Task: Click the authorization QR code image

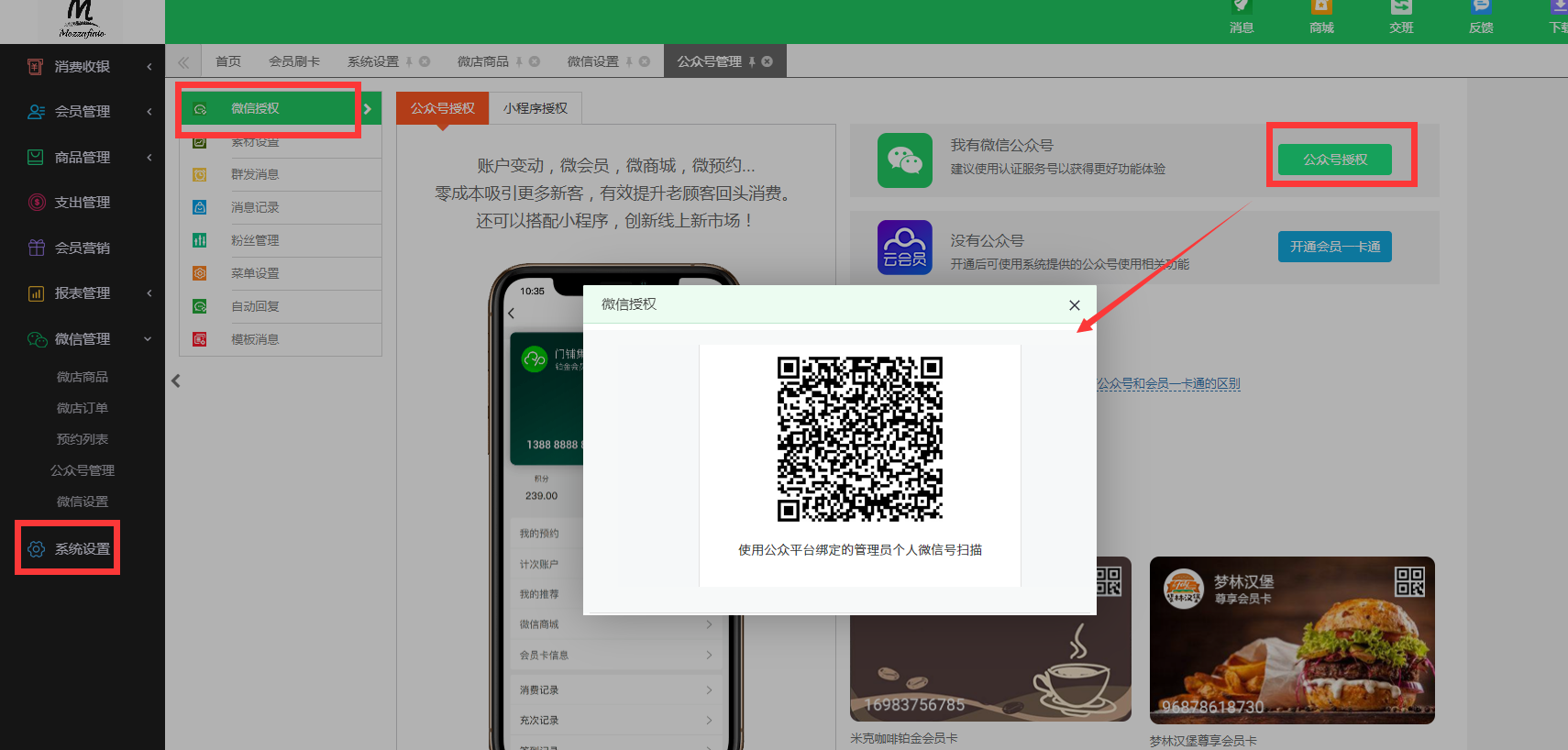Action: (x=860, y=439)
